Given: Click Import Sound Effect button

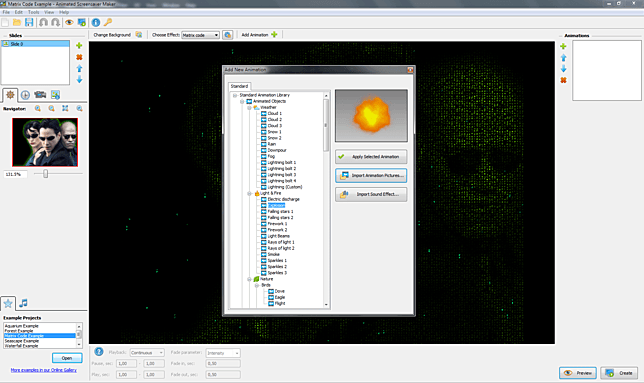Looking at the screenshot, I should pyautogui.click(x=371, y=195).
